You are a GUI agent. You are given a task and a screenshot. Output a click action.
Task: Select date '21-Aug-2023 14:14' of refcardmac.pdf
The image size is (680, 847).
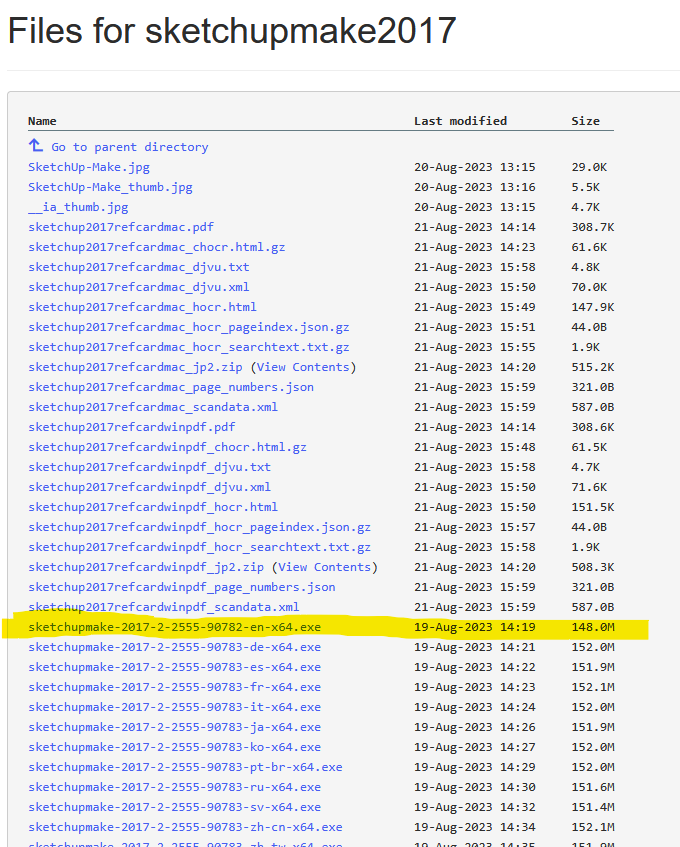[x=475, y=227]
